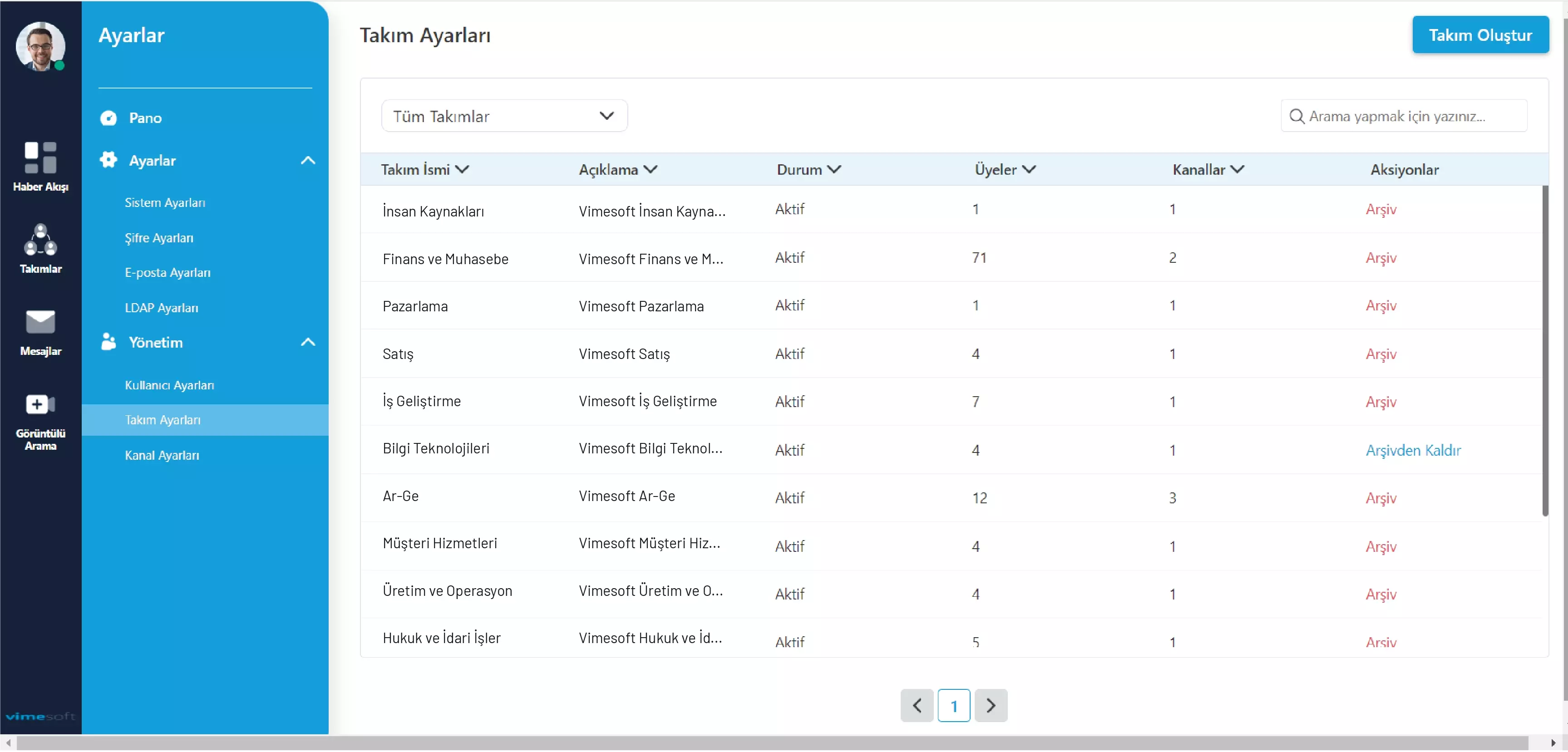Click the Üretim ve Operasyon team name
Viewport: 1568px width, 752px height.
tap(448, 591)
